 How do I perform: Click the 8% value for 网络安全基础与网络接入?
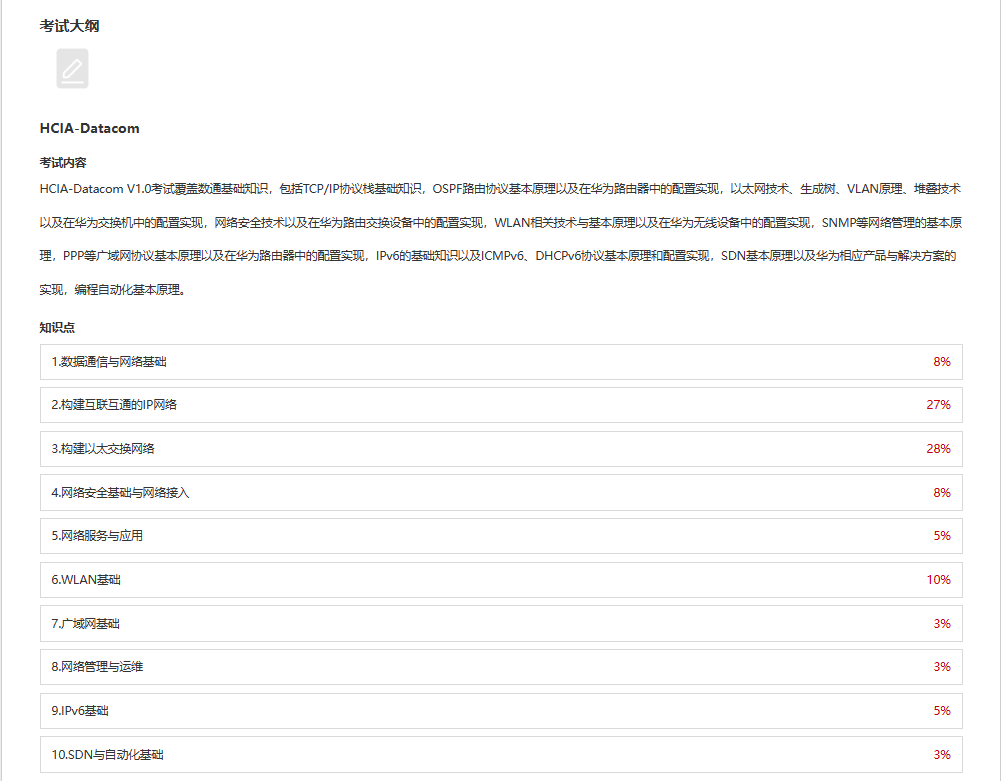942,492
